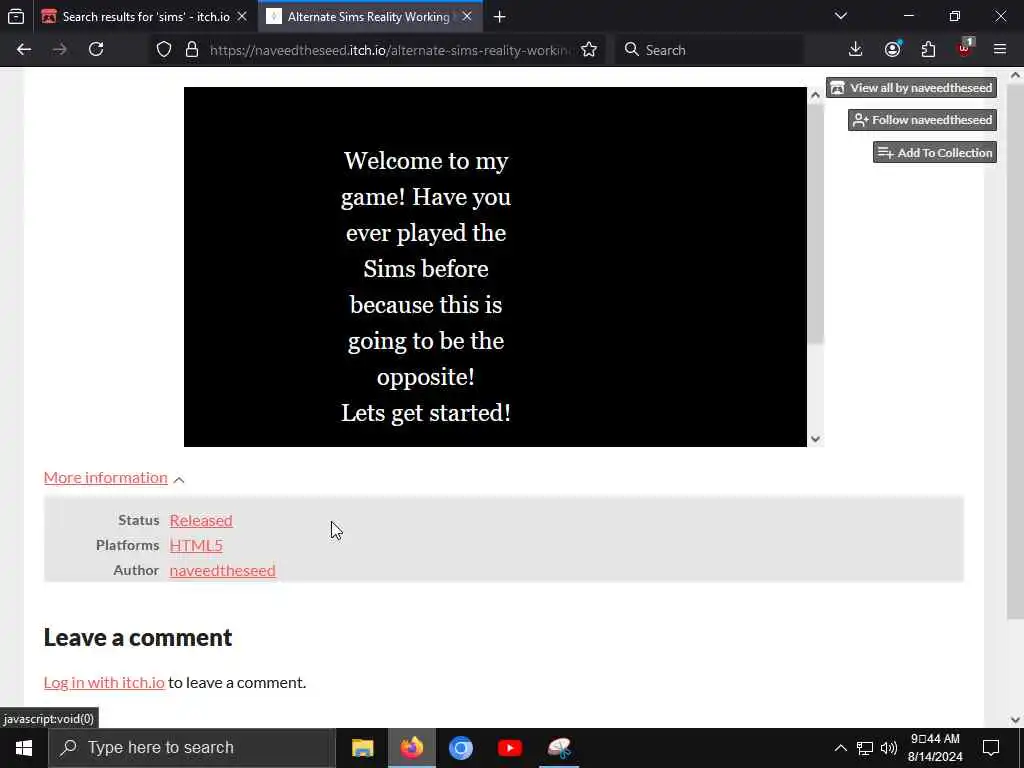Click the Firefox Search box

coord(711,50)
